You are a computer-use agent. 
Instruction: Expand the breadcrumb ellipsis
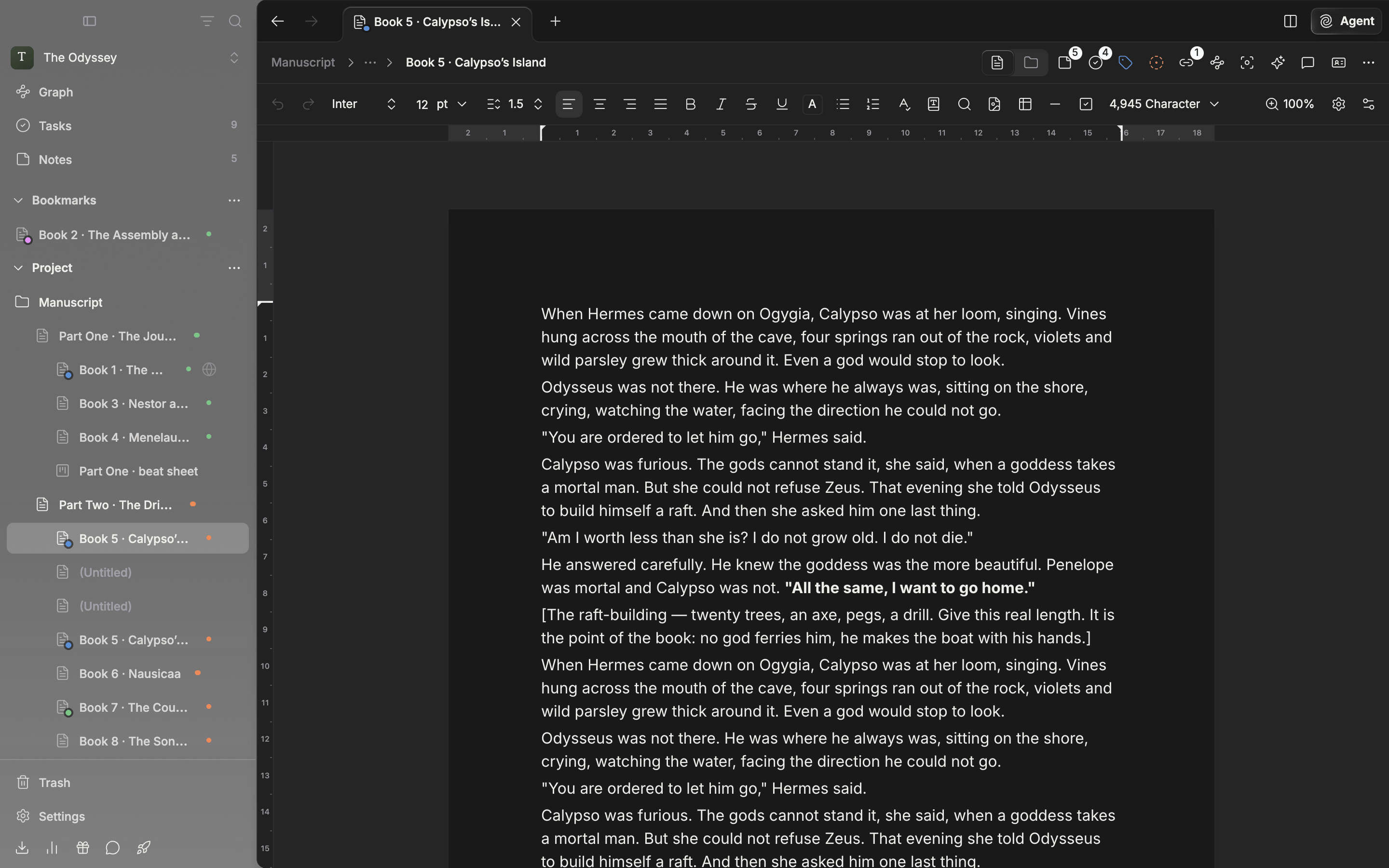[x=370, y=63]
